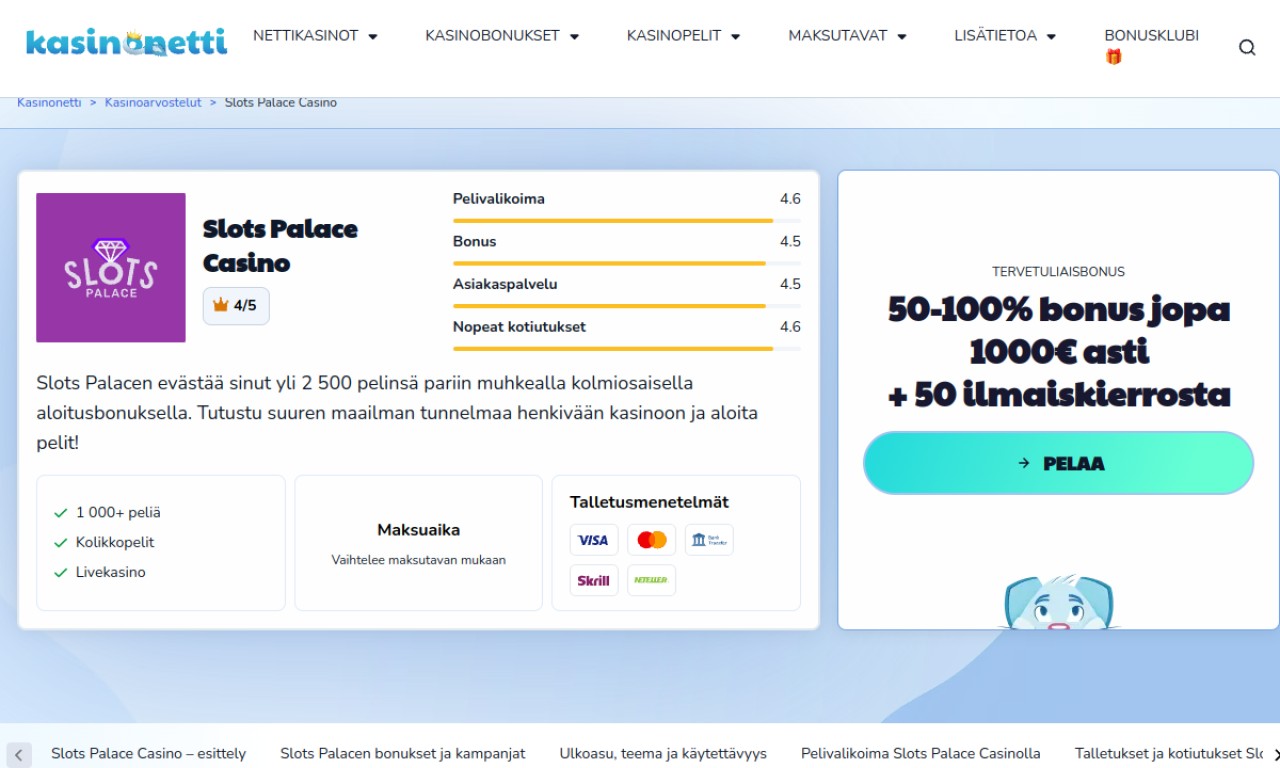Viewport: 1280px width, 768px height.
Task: Click the Livekasino list item text
Action: coord(111,573)
